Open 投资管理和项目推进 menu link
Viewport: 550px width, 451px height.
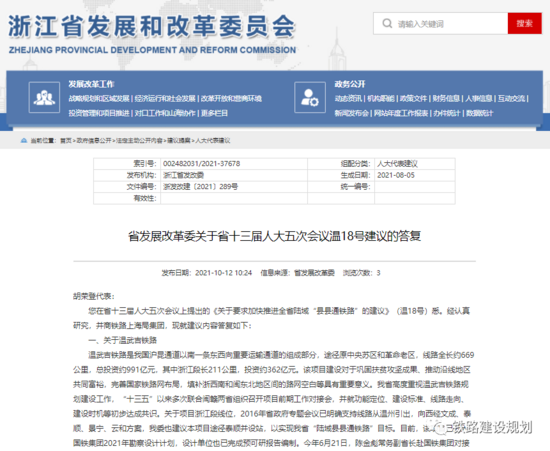click(99, 113)
